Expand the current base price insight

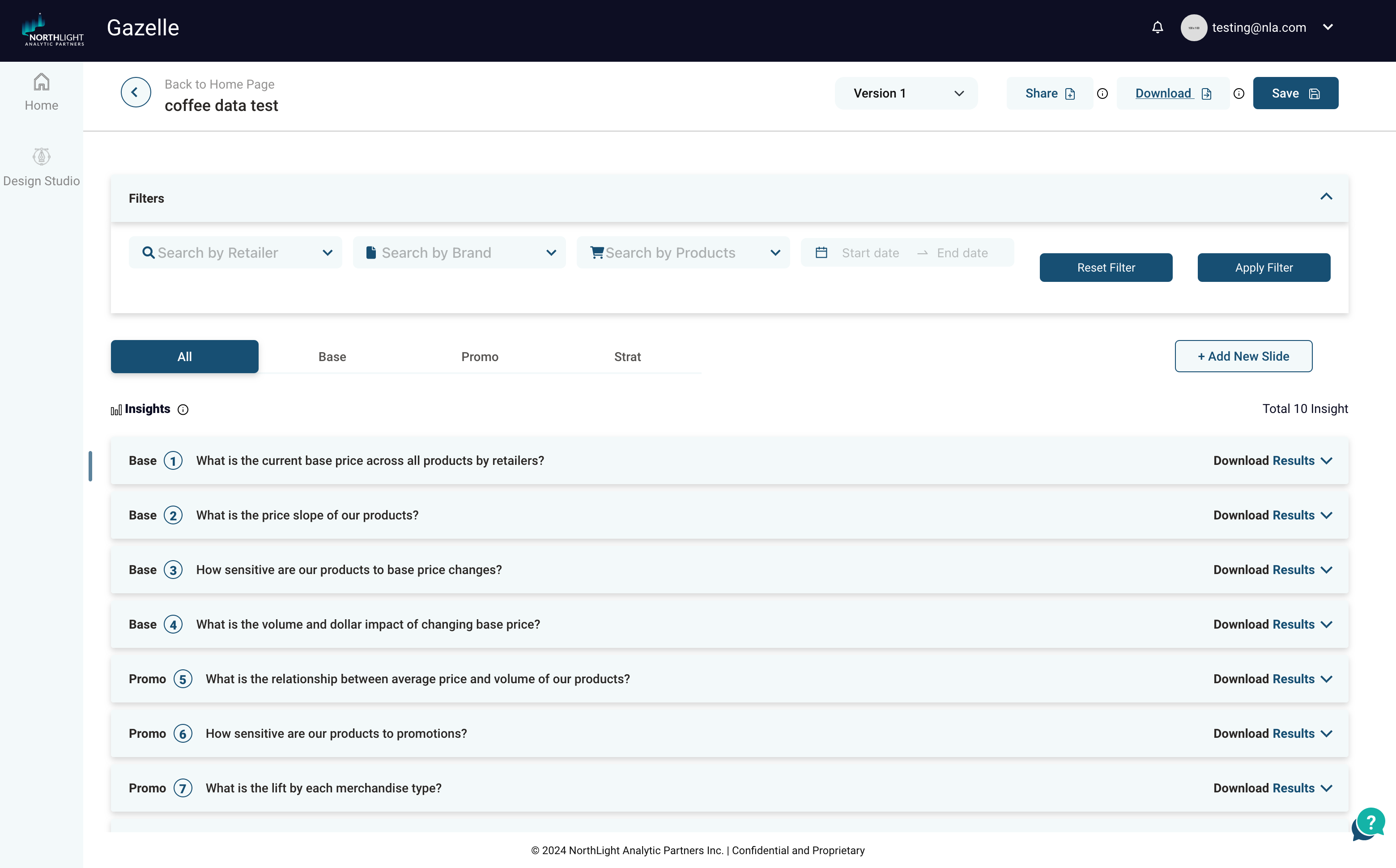[x=1326, y=461]
